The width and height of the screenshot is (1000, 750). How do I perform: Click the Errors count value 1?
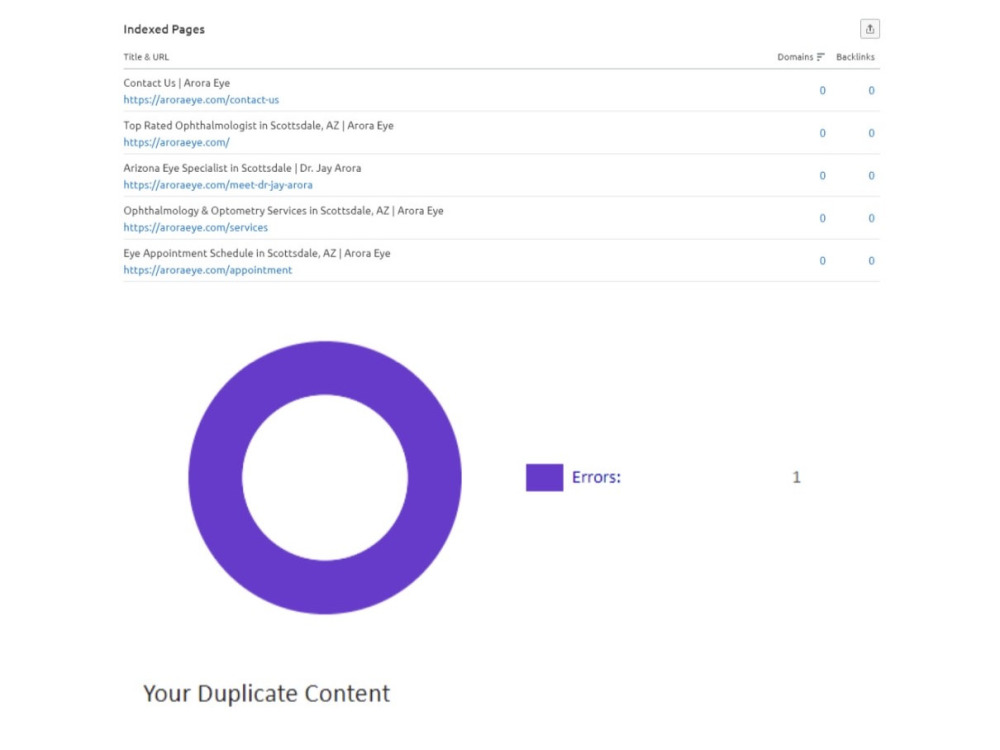point(796,477)
